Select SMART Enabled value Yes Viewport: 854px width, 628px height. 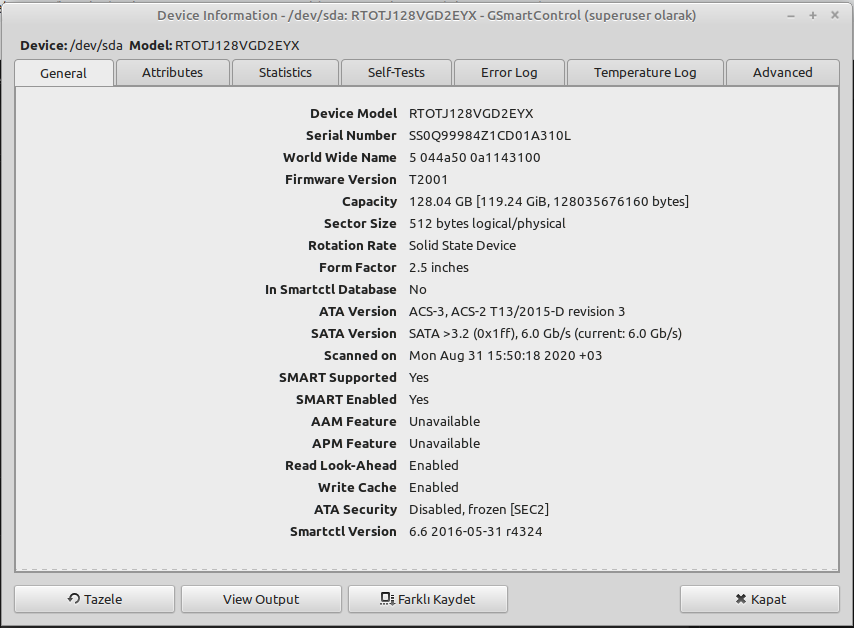(x=419, y=400)
